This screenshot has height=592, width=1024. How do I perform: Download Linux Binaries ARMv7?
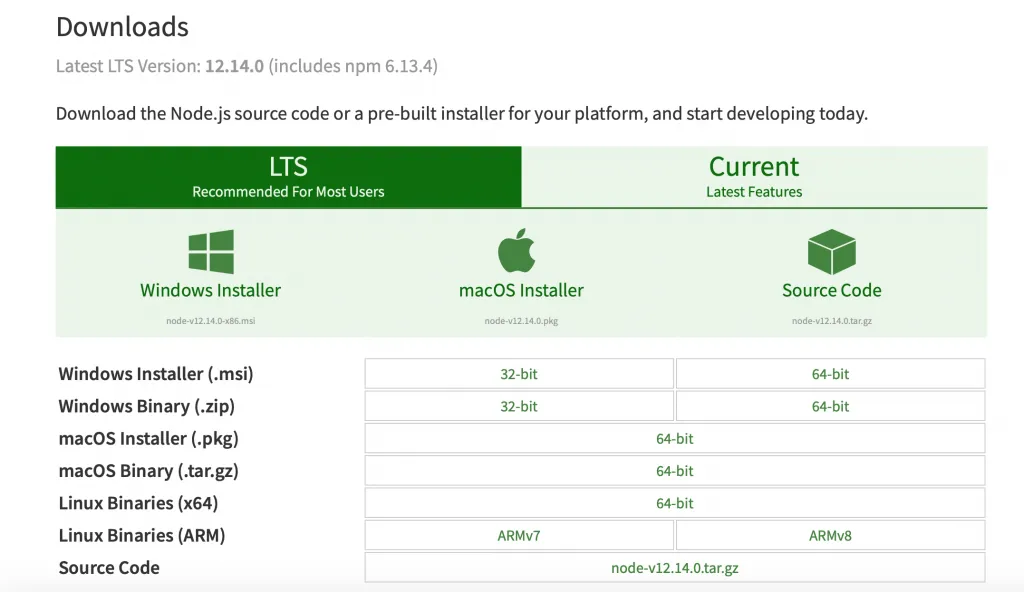tap(519, 535)
